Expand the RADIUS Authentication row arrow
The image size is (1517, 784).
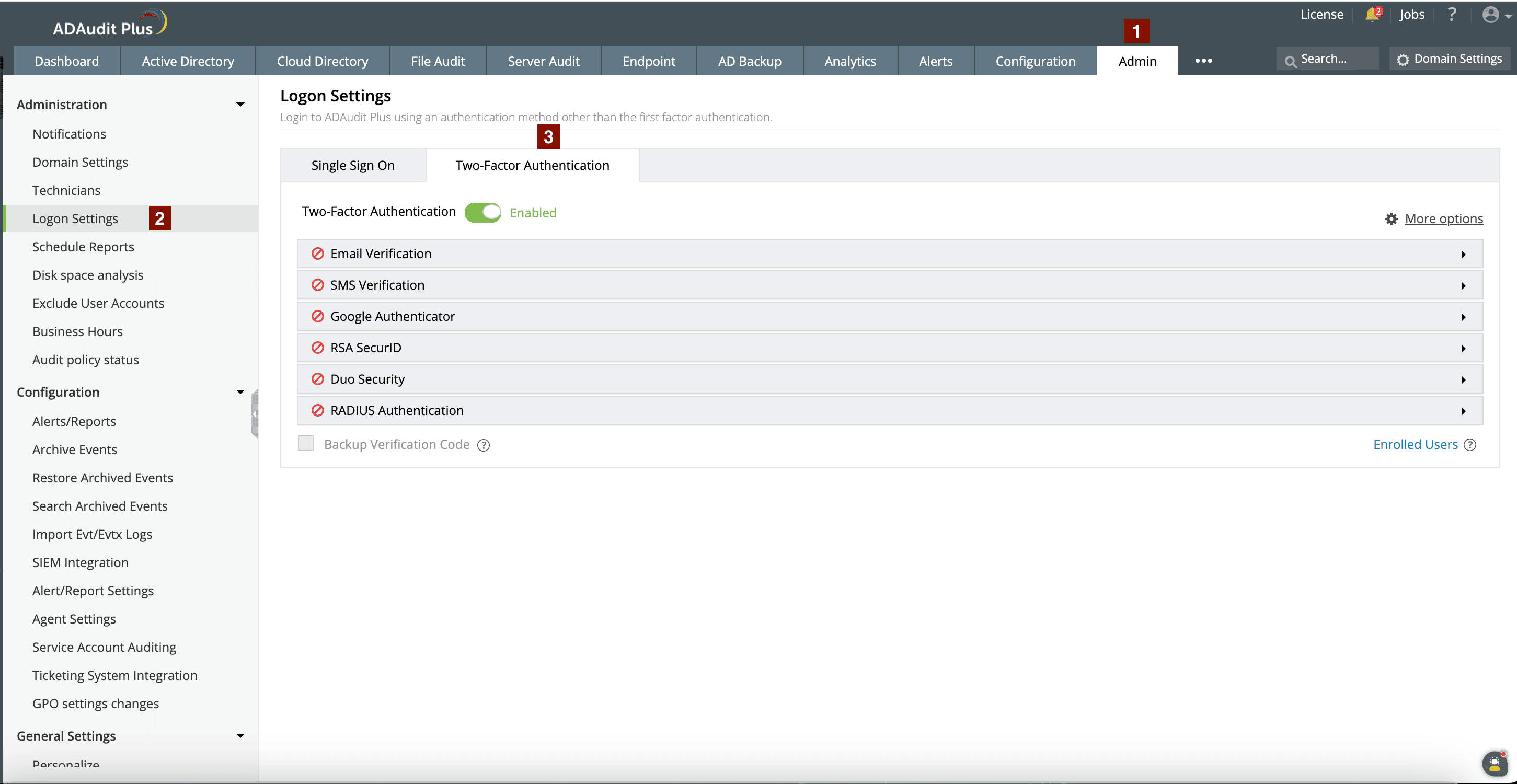1463,411
